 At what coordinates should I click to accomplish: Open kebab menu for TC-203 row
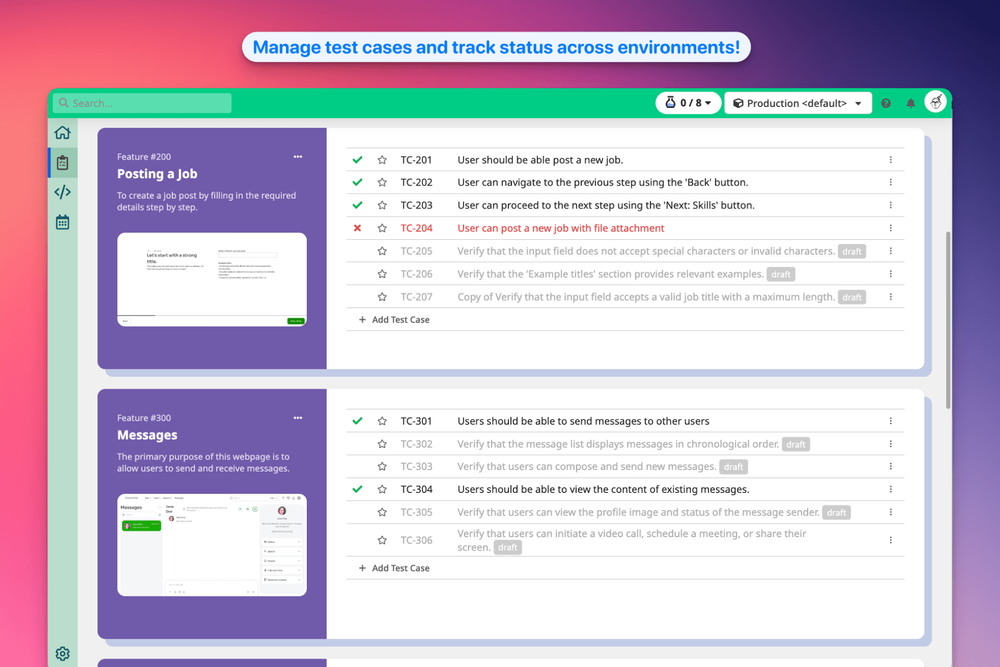(890, 205)
